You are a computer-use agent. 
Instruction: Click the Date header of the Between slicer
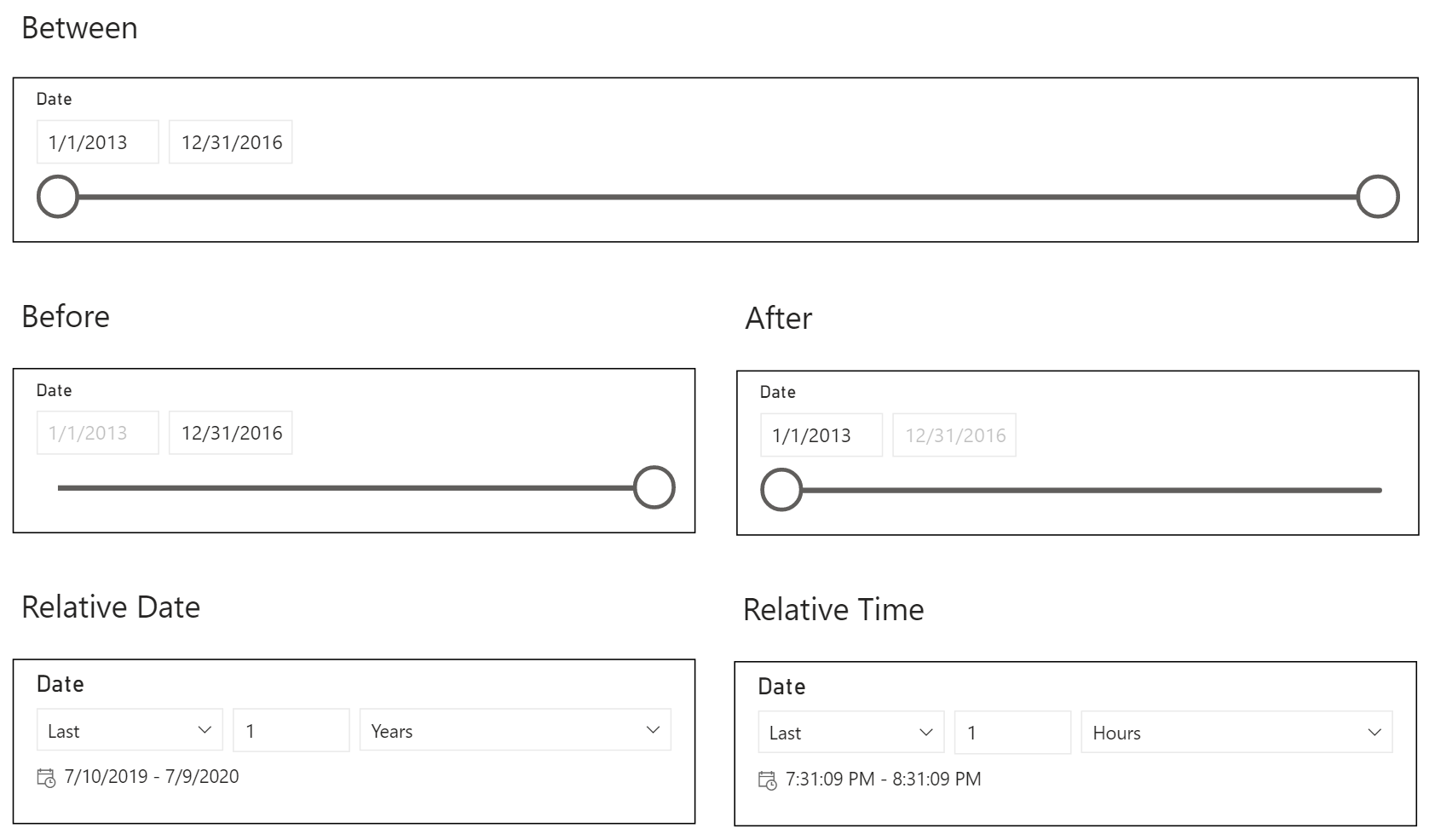point(54,99)
